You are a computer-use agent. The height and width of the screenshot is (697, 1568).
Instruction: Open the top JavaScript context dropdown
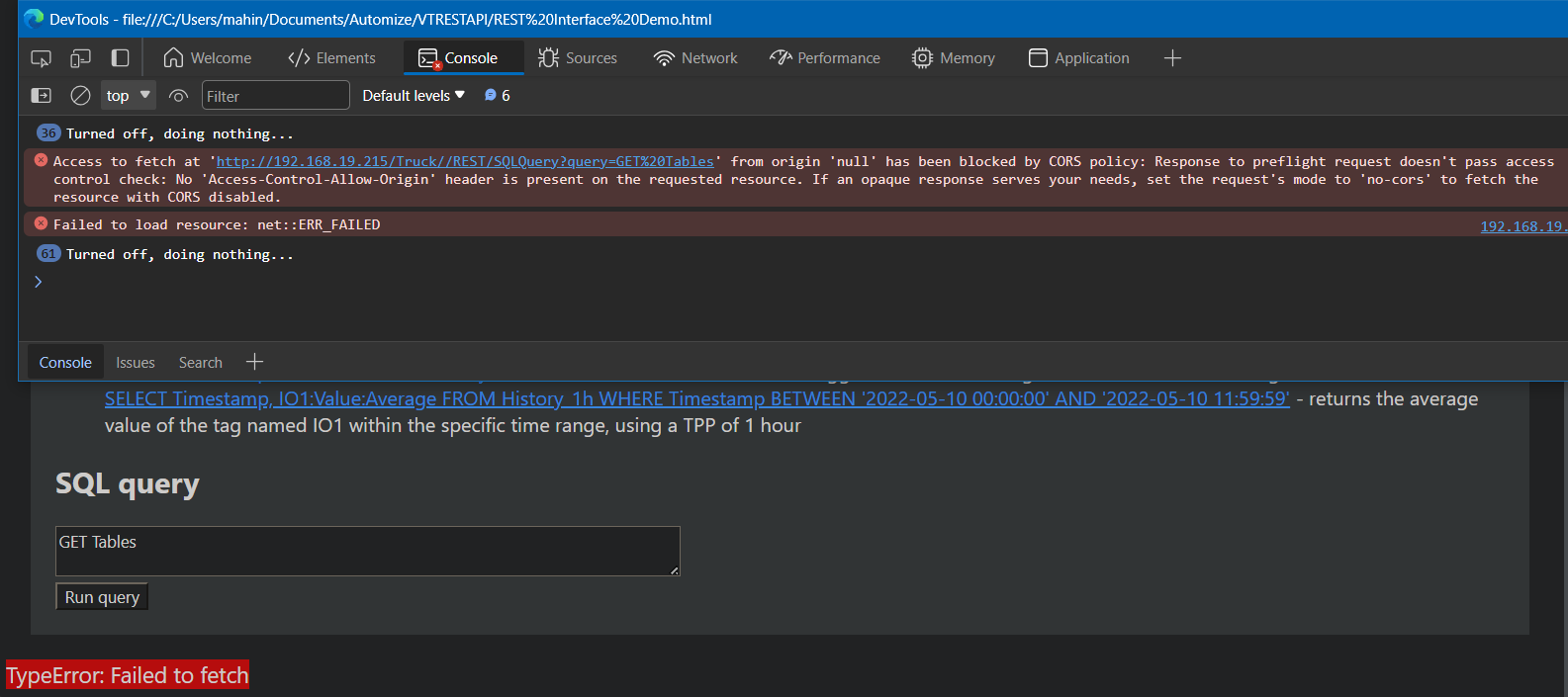[x=129, y=96]
